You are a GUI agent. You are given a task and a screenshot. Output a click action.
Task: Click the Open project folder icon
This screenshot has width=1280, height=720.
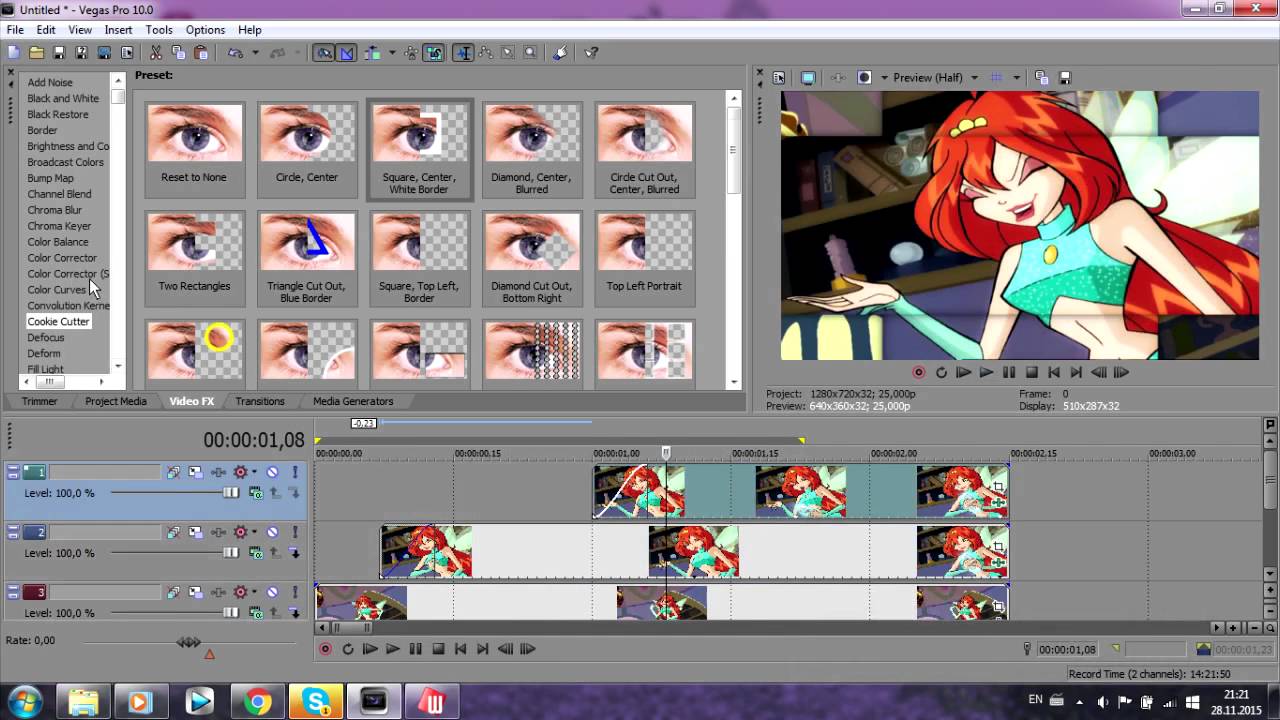(x=36, y=53)
